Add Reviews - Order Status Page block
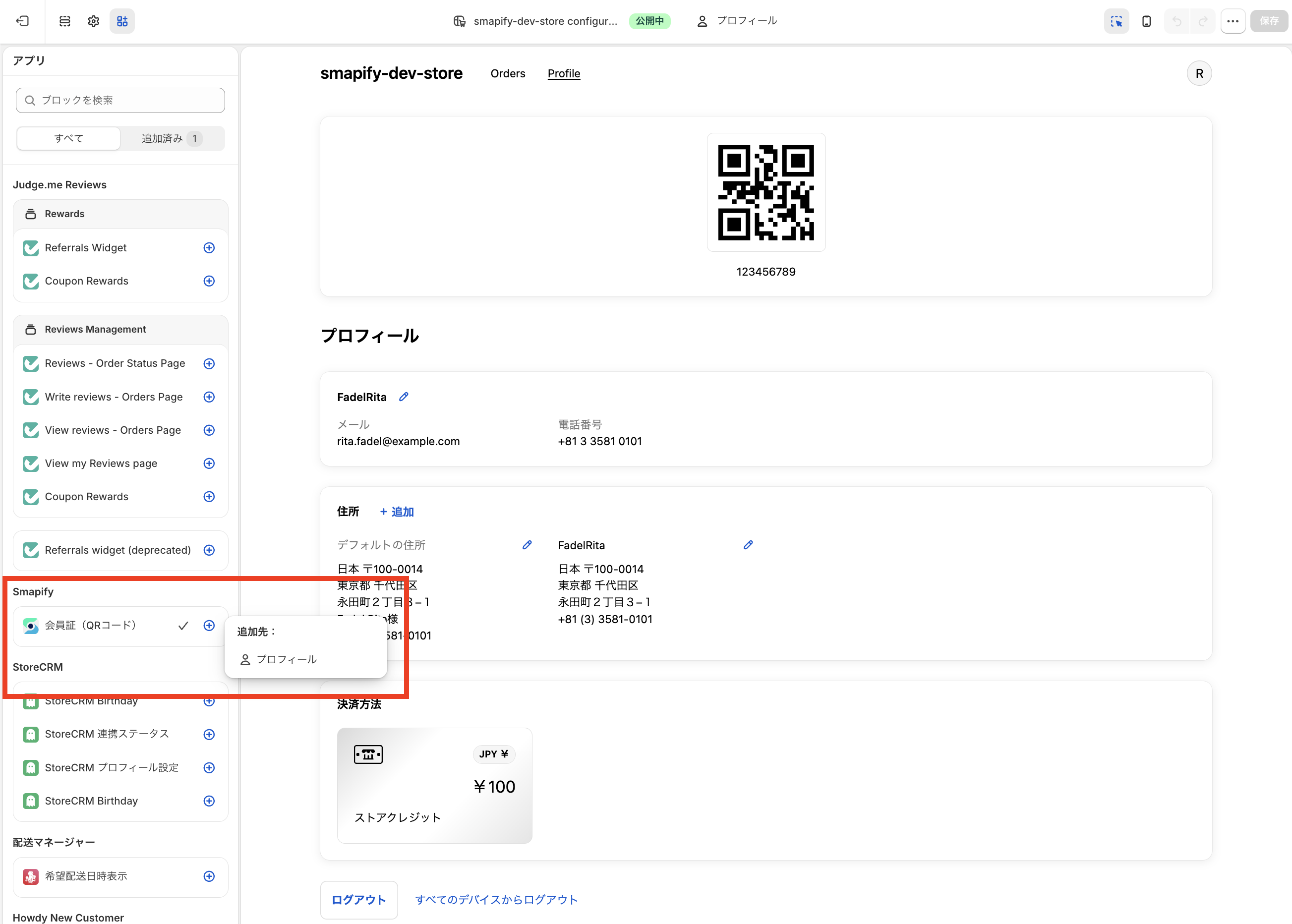The height and width of the screenshot is (924, 1292). 209,363
